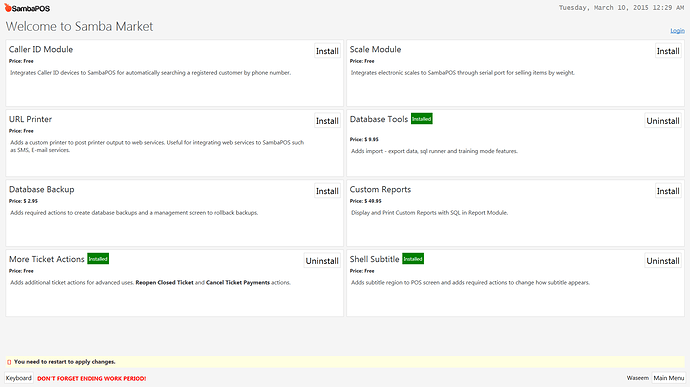Click the Scale Module description text

click(x=463, y=73)
